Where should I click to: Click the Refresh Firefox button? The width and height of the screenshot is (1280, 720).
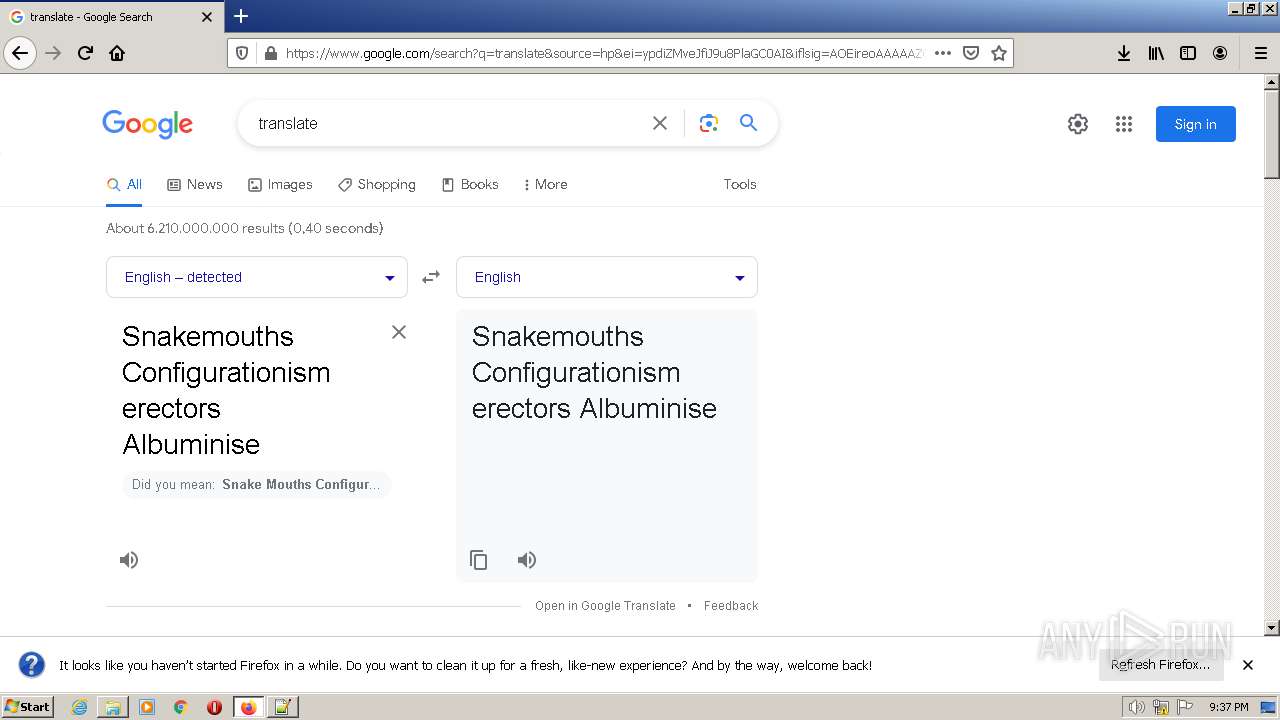click(1160, 664)
